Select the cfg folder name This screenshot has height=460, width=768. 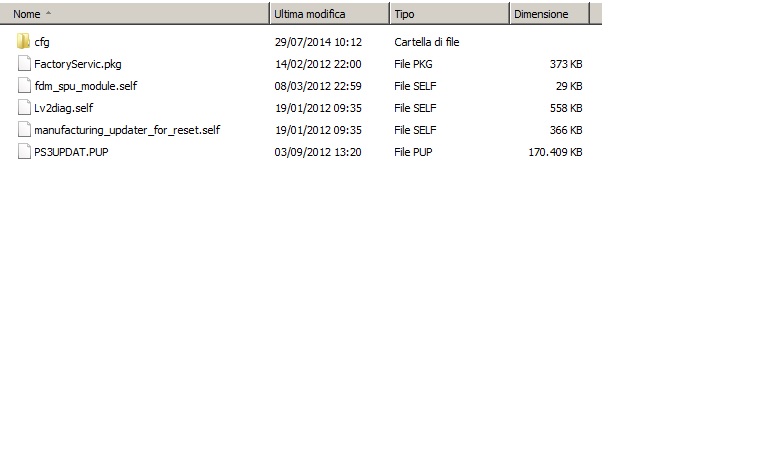coord(42,42)
